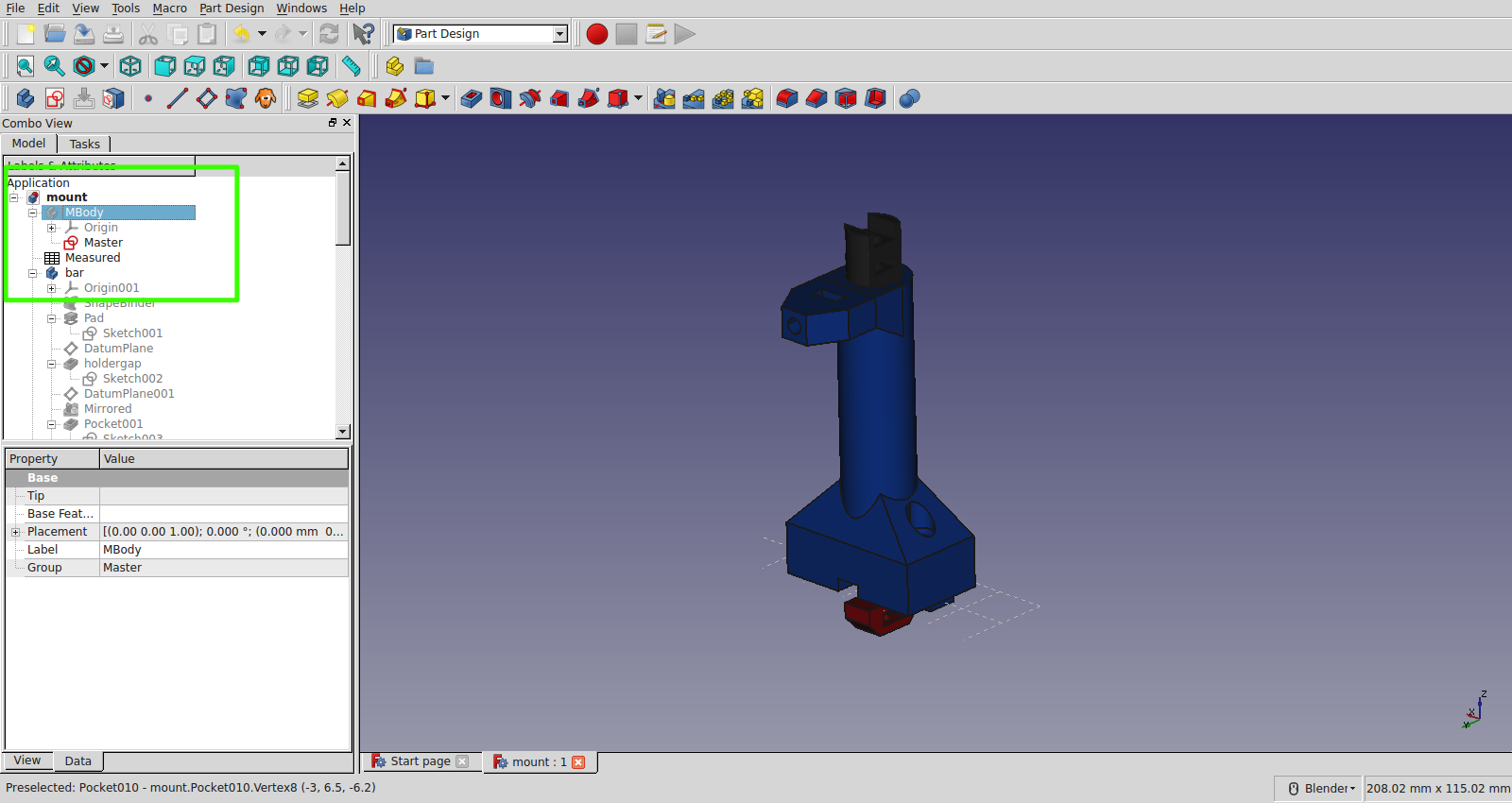Screen dimensions: 1512x803
Task: Create a datum point
Action: [x=148, y=98]
